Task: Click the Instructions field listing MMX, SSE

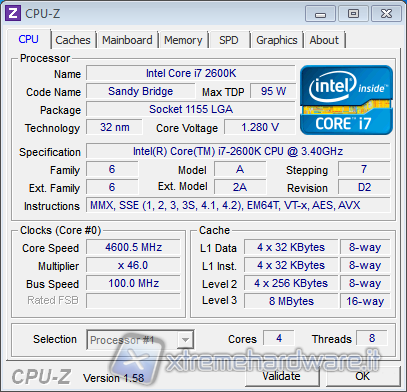Action: 238,205
